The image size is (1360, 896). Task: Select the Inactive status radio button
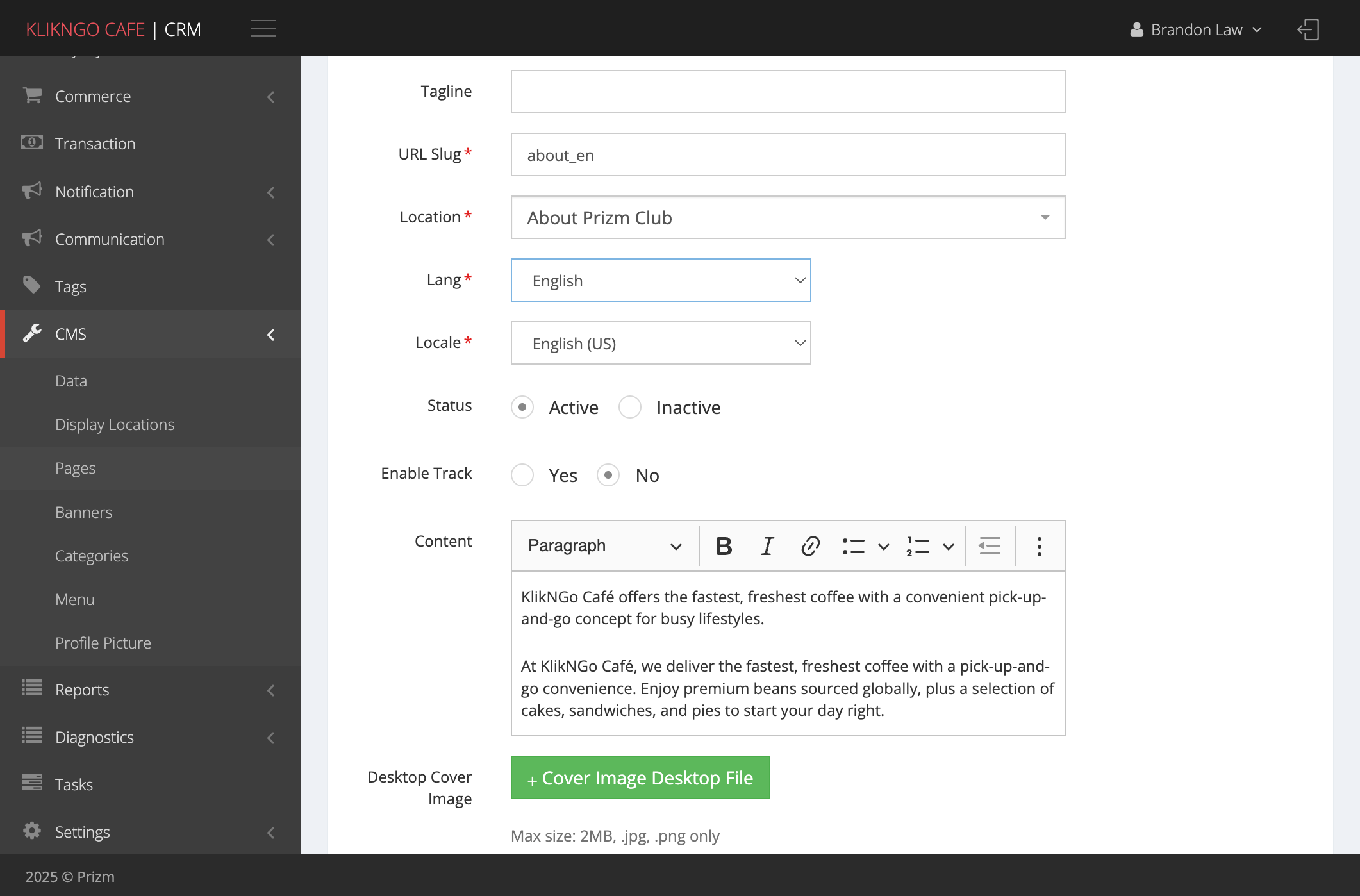tap(630, 407)
